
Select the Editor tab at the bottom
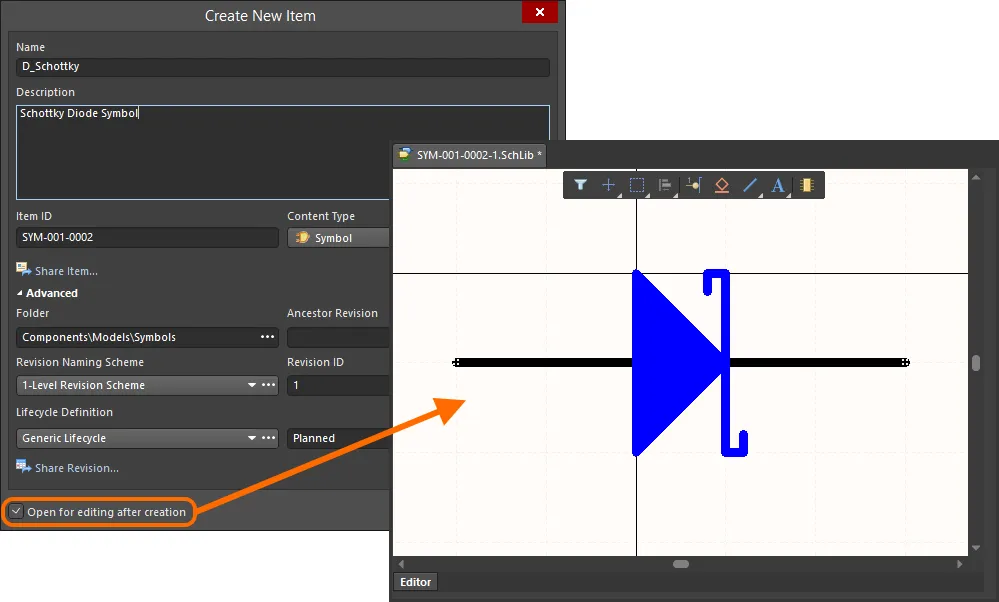point(415,582)
